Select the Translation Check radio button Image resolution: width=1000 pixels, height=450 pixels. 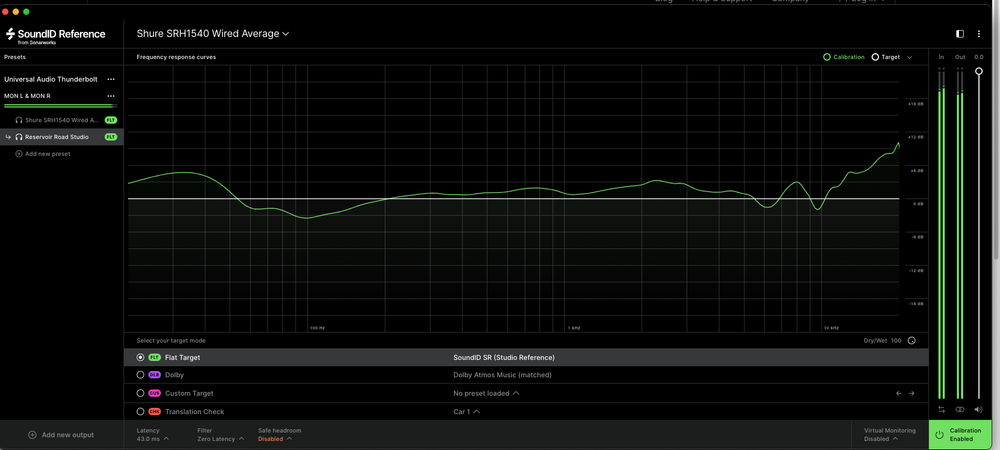(140, 412)
